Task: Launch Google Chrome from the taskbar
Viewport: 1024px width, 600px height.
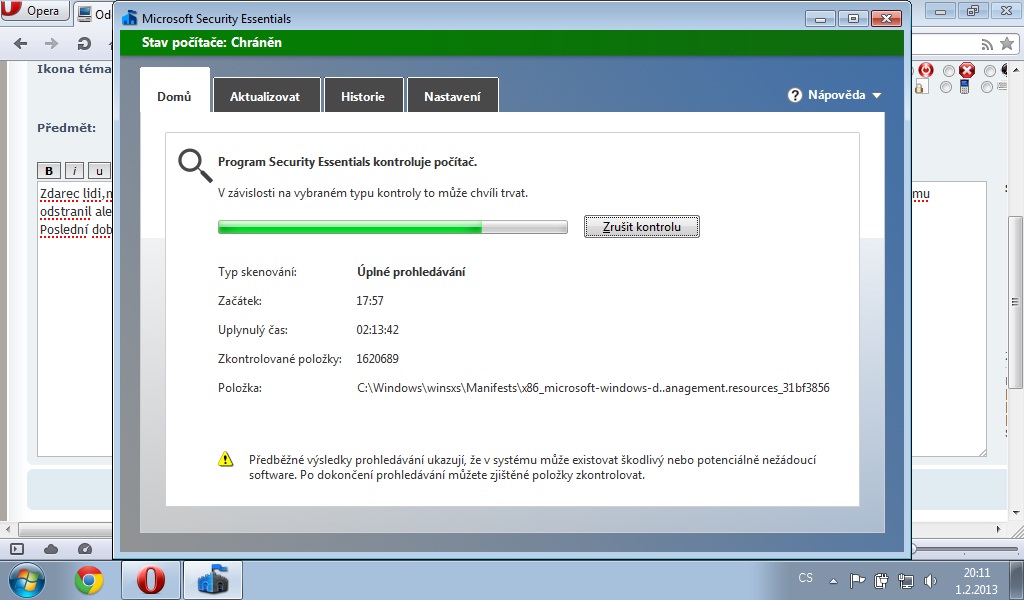Action: pos(89,580)
